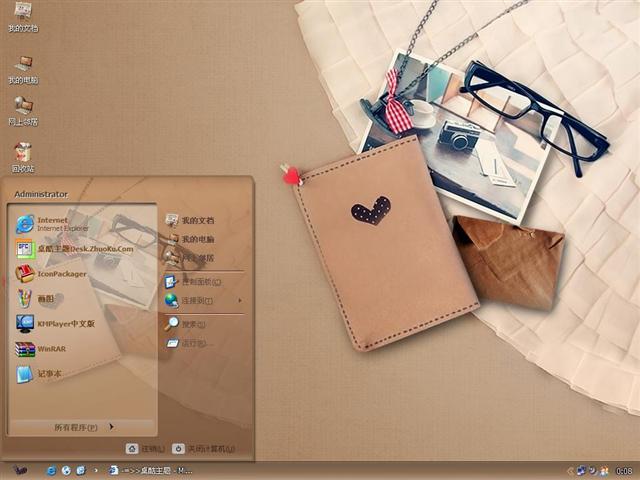Click the 注销 (Log Off) button
This screenshot has height=480, width=640.
point(146,449)
